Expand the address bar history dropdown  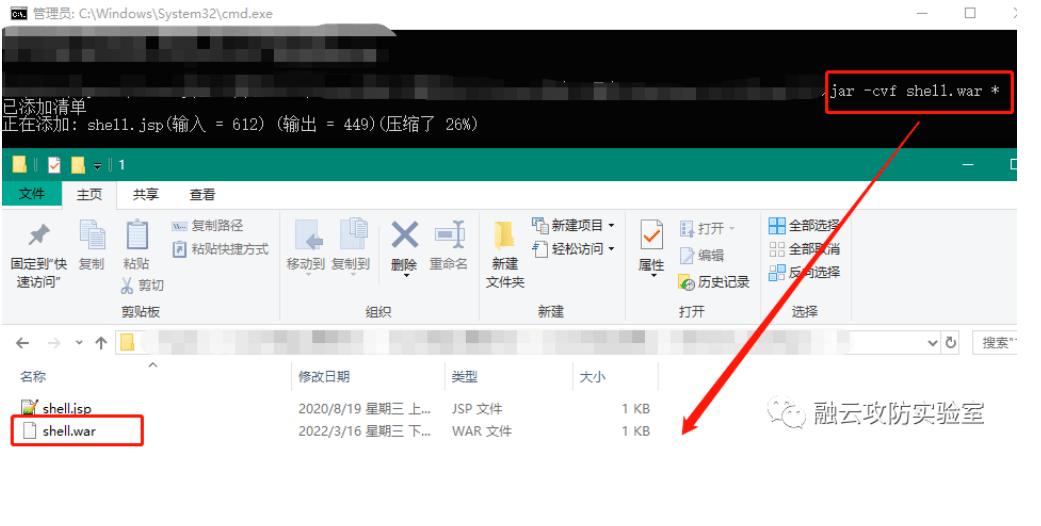(933, 343)
